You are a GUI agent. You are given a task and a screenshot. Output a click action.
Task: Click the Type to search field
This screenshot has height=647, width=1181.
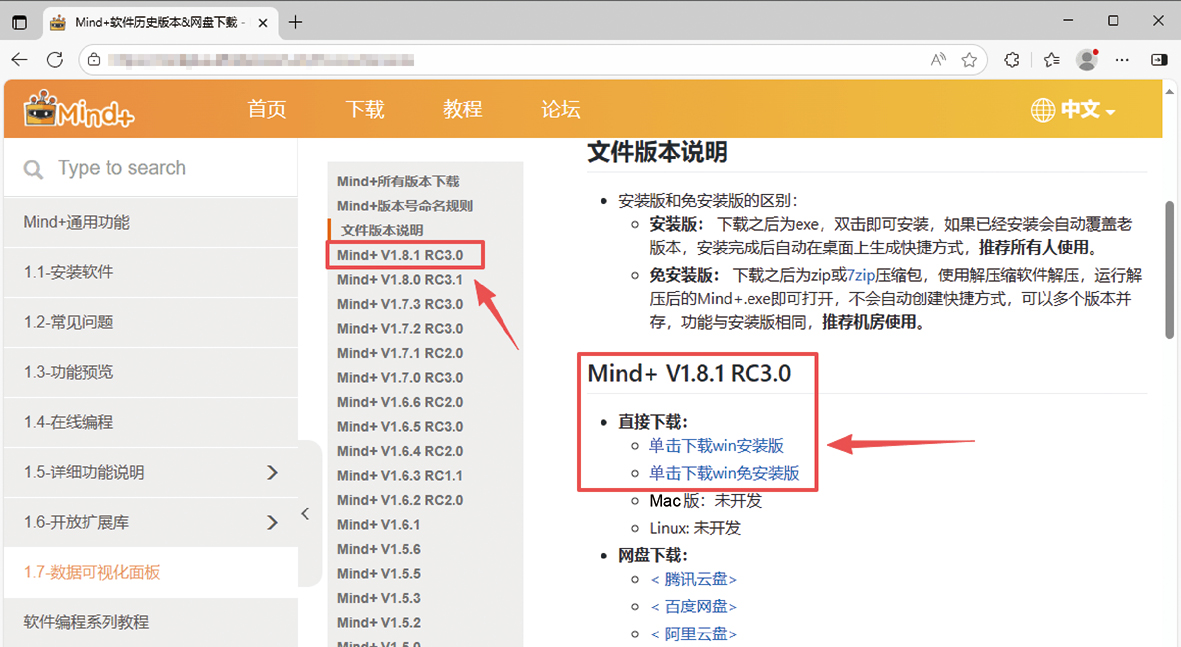click(x=150, y=168)
